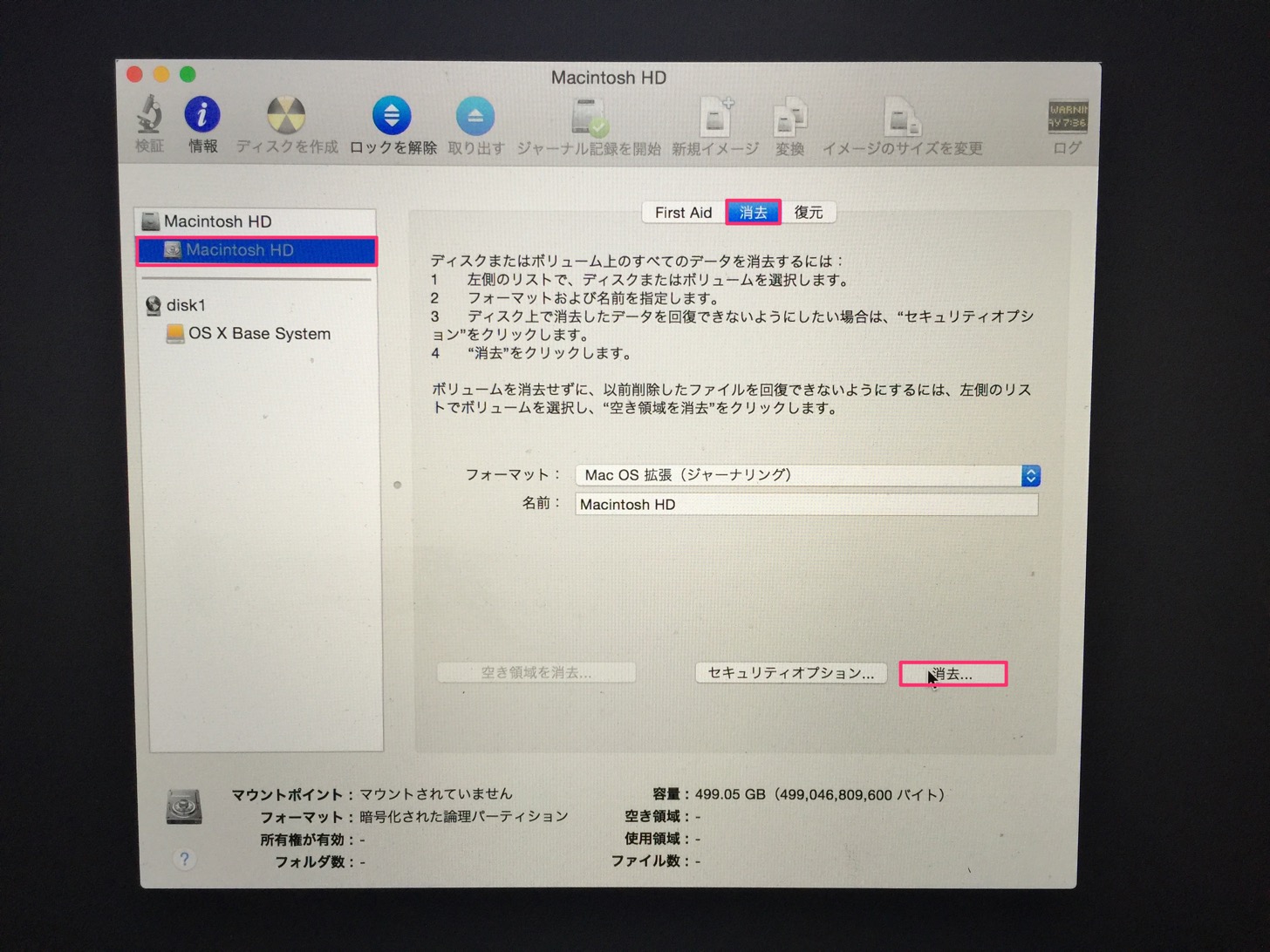Switch to the Restore (復元) tab
The image size is (1270, 952).
(809, 213)
